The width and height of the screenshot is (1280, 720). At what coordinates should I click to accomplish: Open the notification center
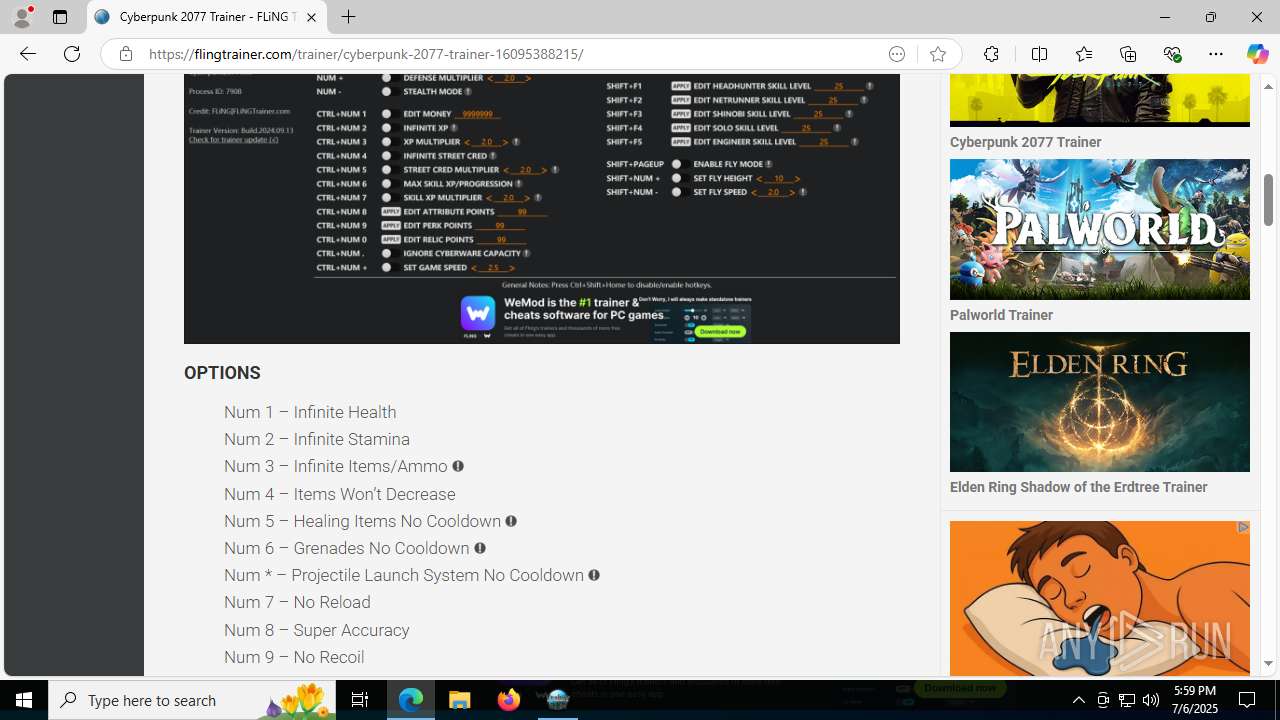coord(1248,700)
